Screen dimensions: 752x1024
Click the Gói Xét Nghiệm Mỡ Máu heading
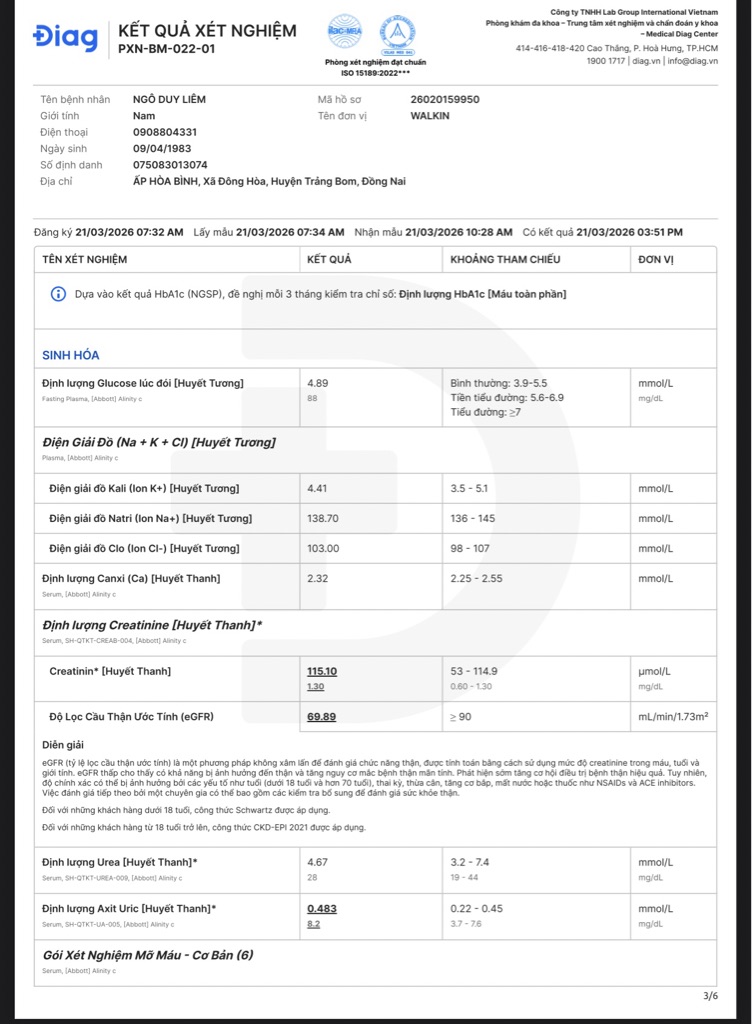click(x=148, y=955)
